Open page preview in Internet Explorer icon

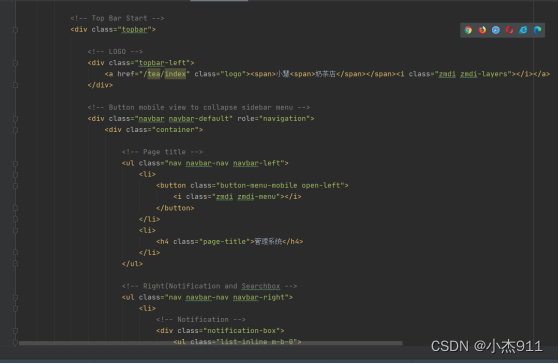point(523,30)
